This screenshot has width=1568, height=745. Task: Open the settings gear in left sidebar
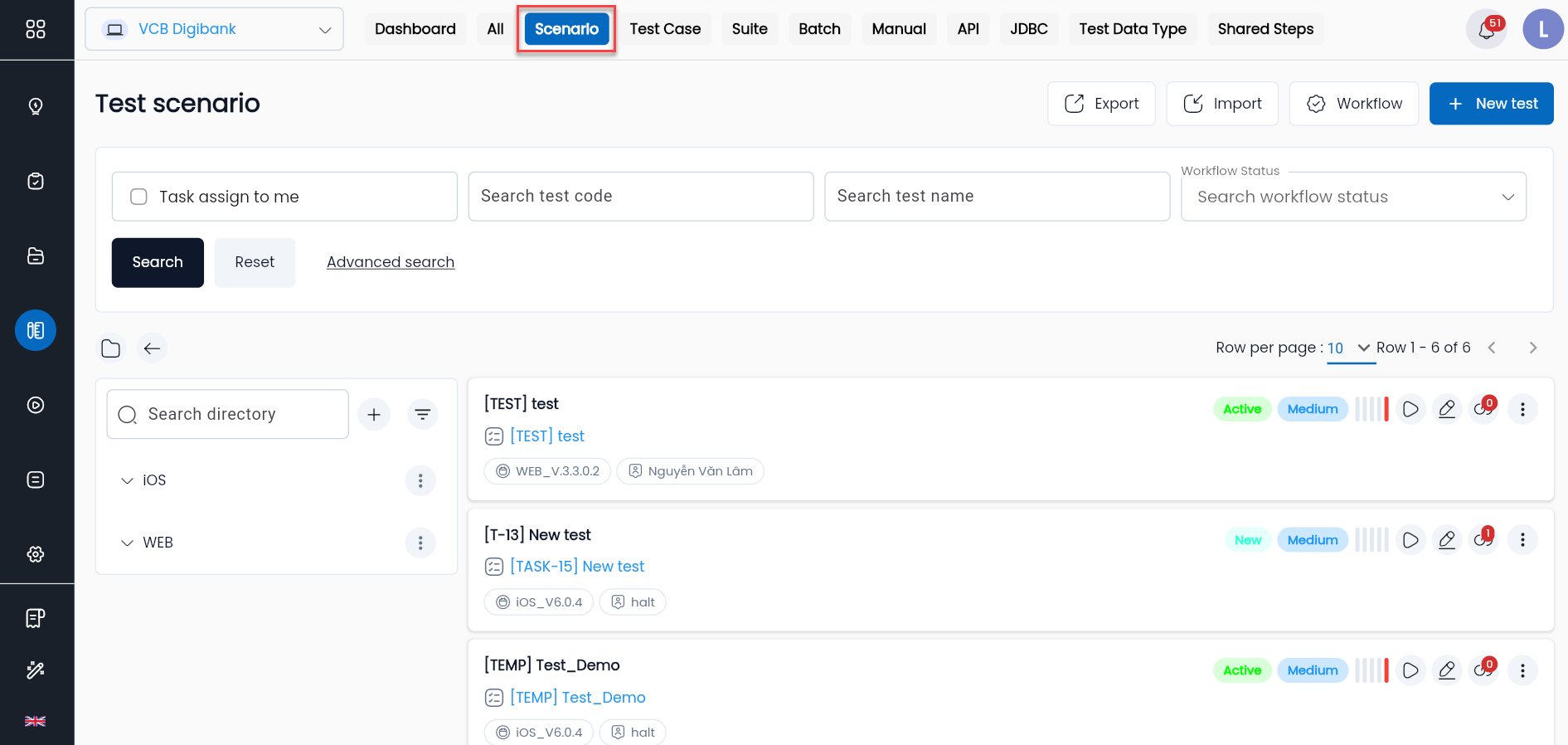coord(36,554)
